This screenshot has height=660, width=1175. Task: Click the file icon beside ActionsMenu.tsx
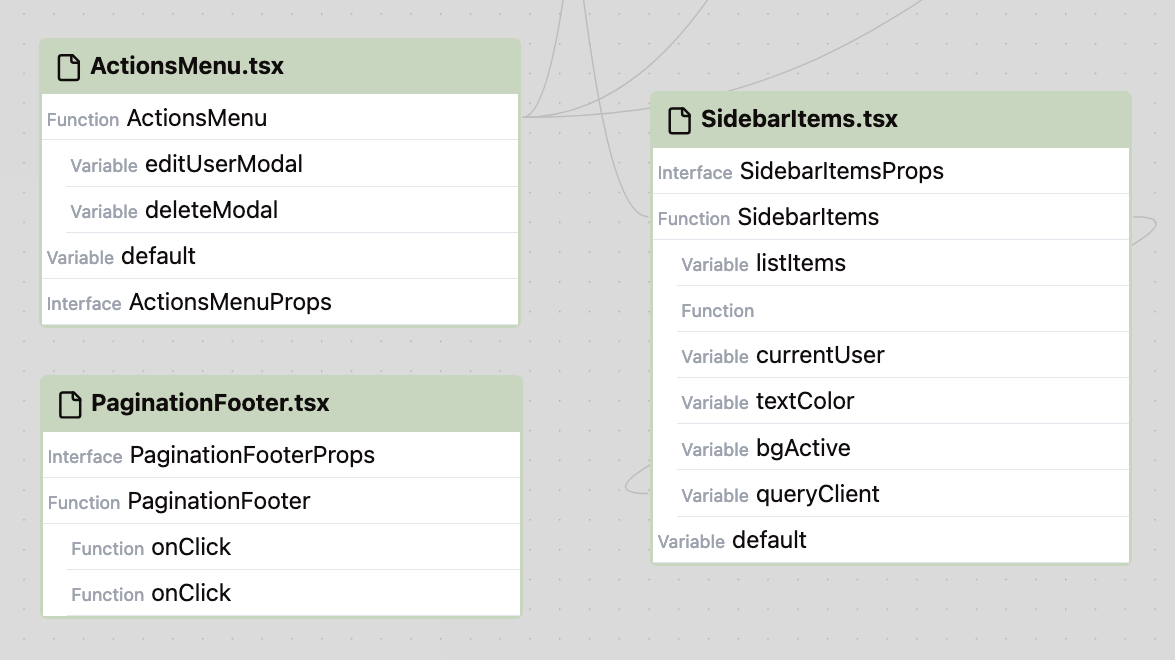(x=68, y=67)
